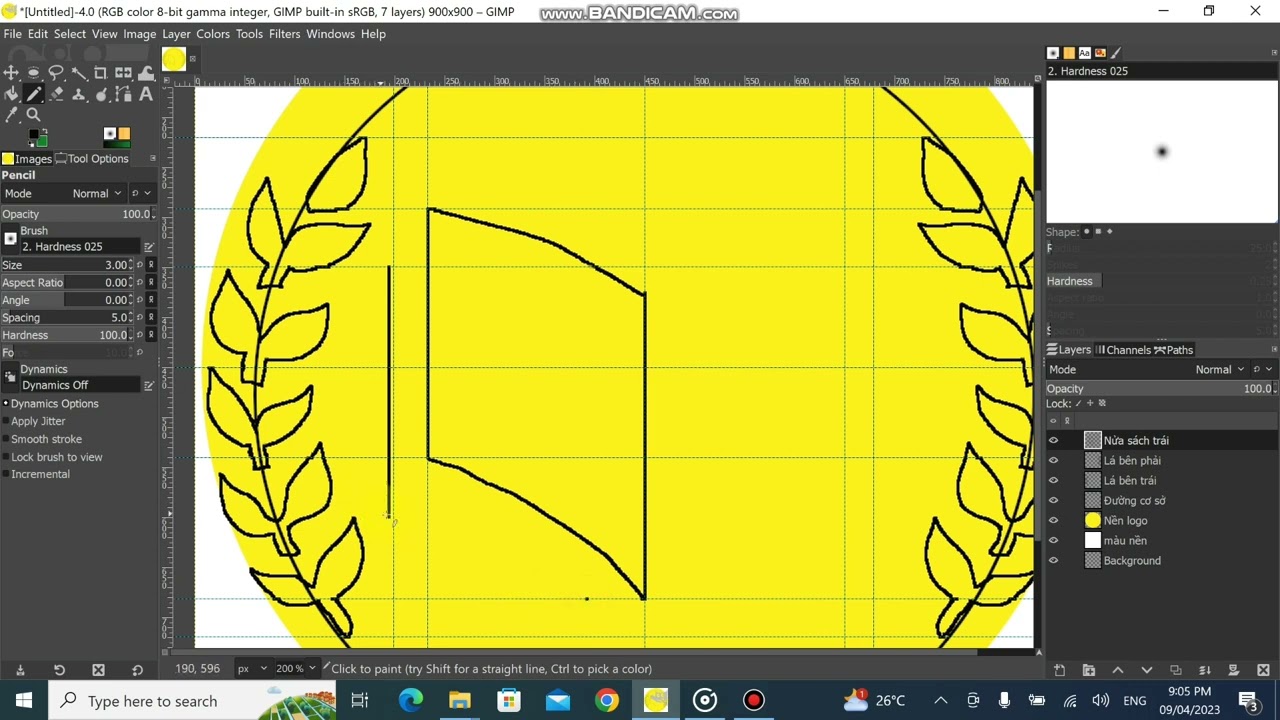
Task: Delete the selected layer
Action: pos(1263,670)
